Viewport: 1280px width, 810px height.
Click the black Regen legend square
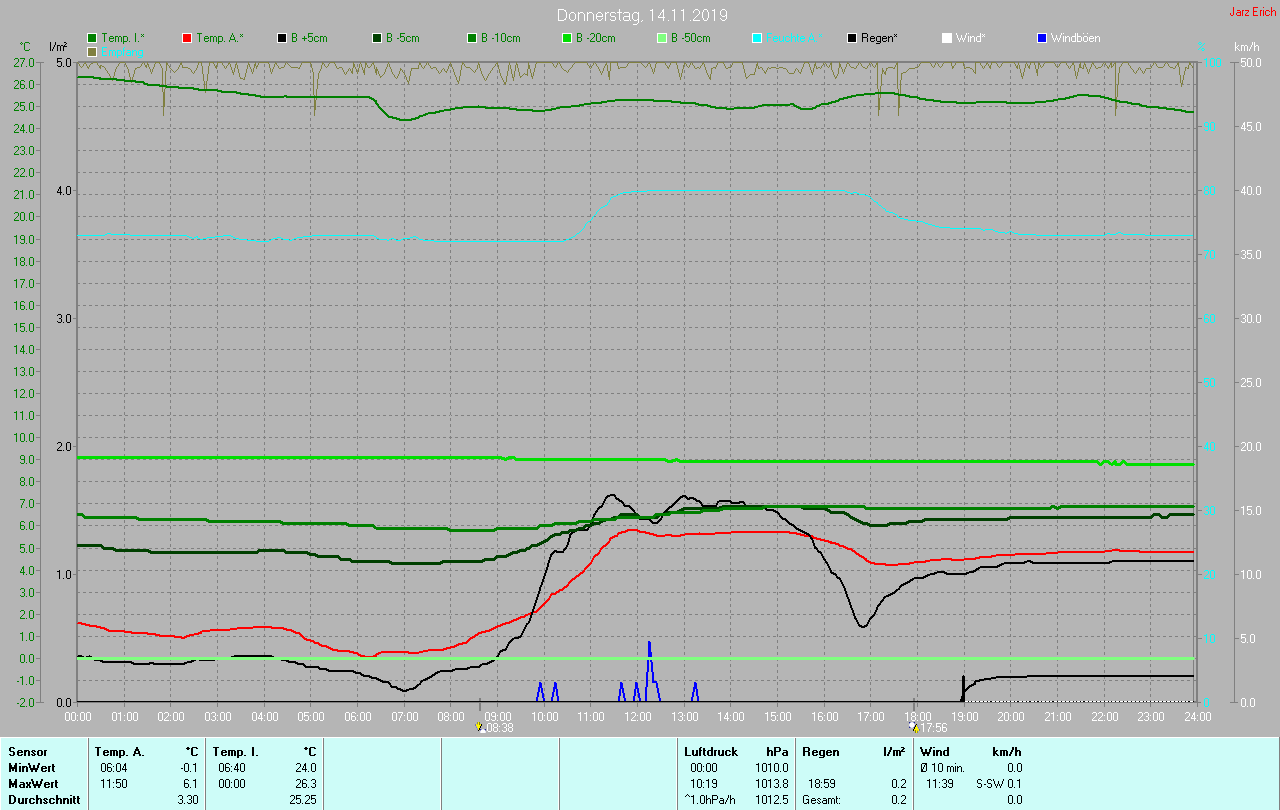(x=853, y=38)
